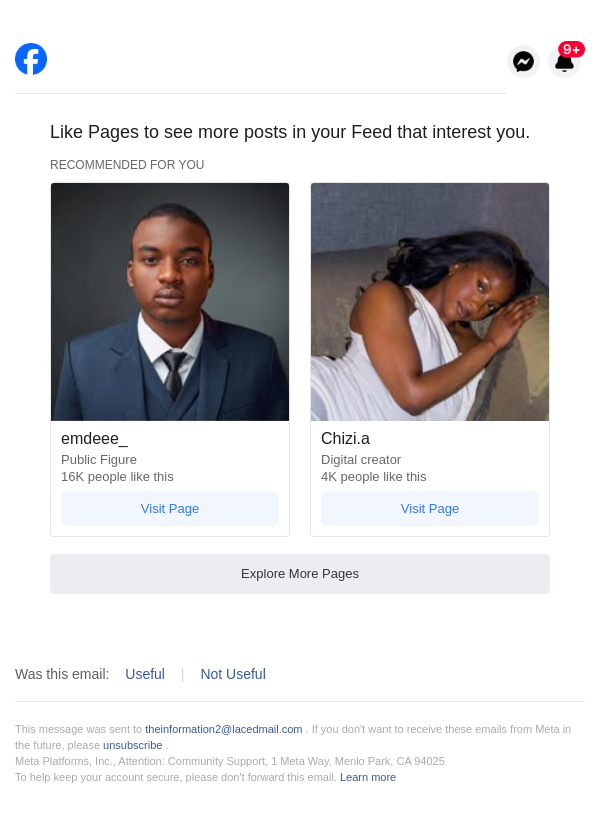Click the theinformation2@lacedmail.com address link
Screen dimensions: 600x823
coord(224,729)
